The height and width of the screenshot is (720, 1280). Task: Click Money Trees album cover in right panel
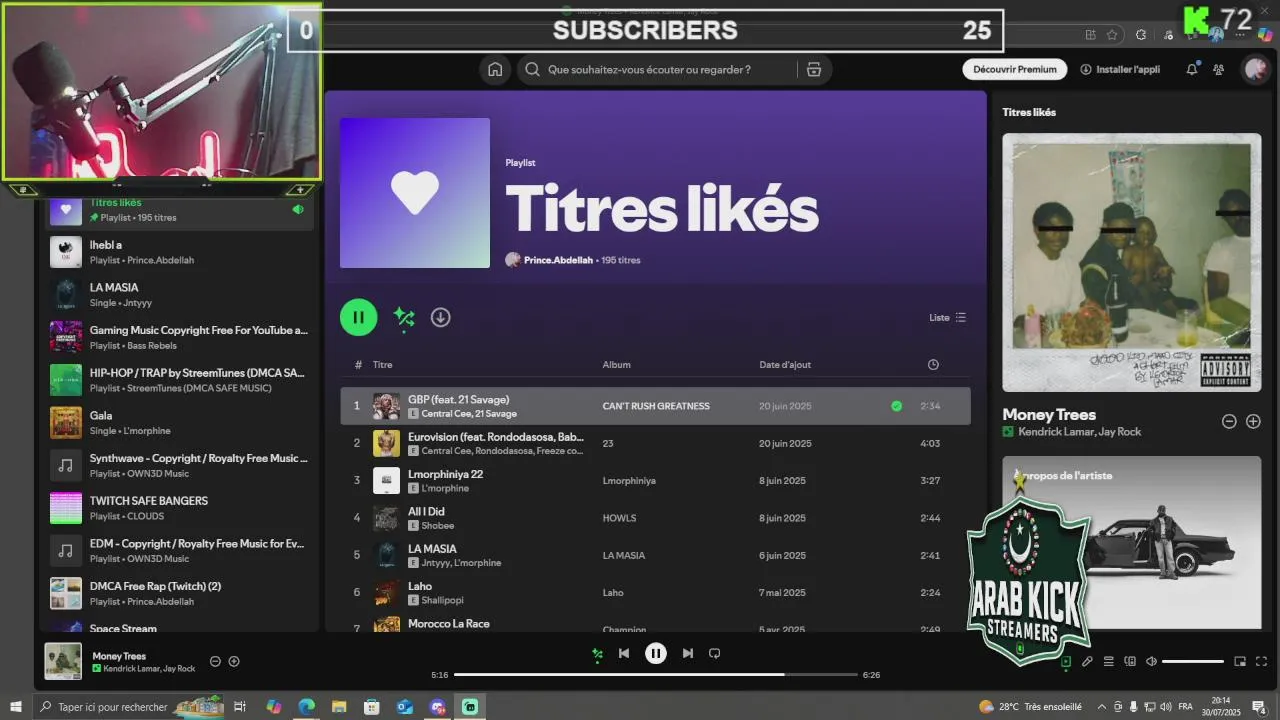point(1132,262)
